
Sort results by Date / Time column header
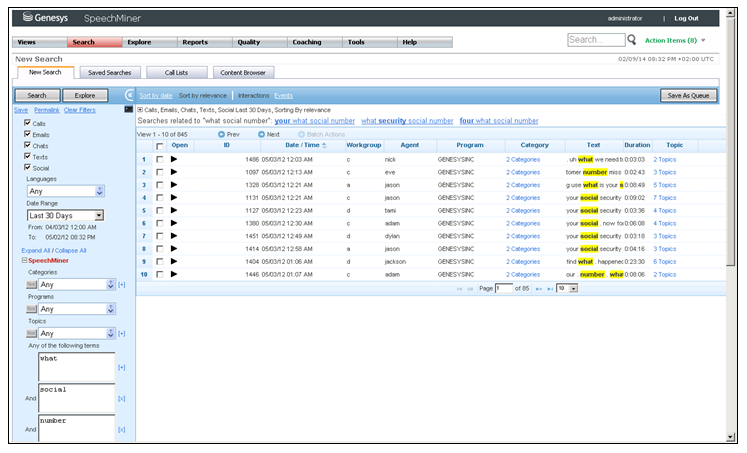(x=301, y=146)
